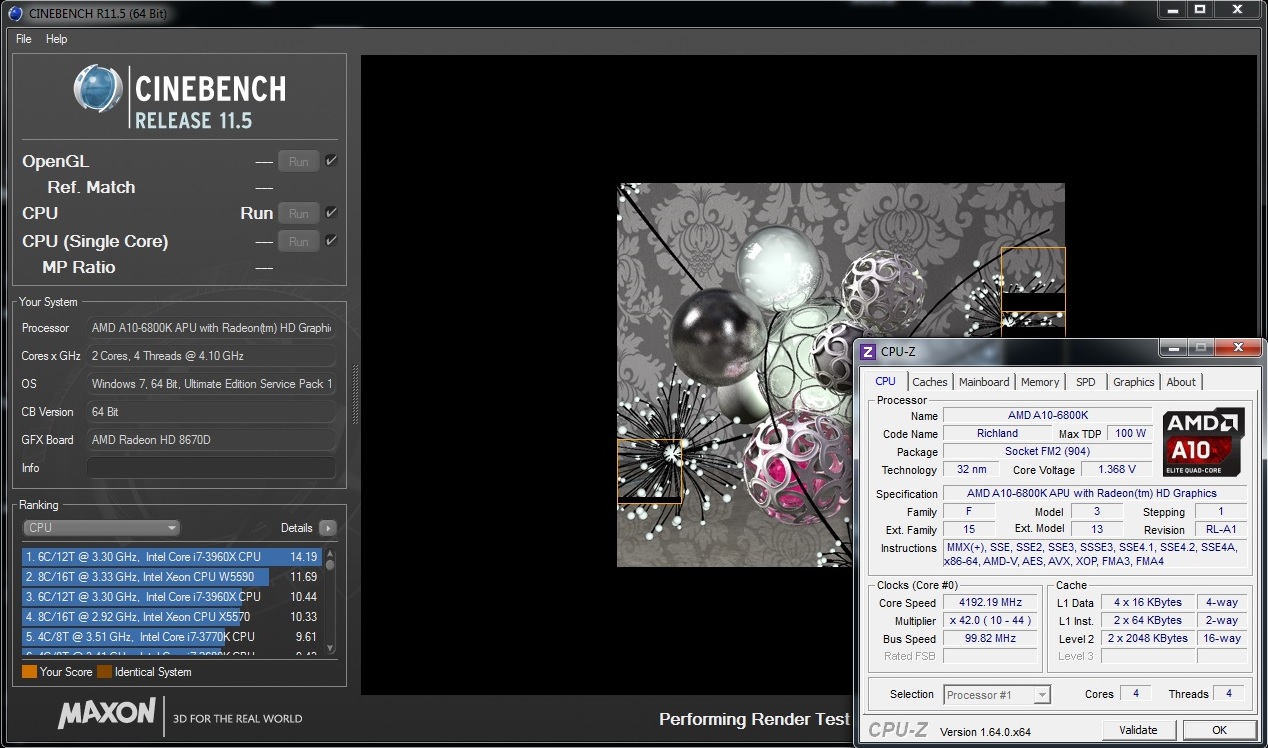
Task: Switch to the Caches tab in CPU-Z
Action: click(x=930, y=382)
